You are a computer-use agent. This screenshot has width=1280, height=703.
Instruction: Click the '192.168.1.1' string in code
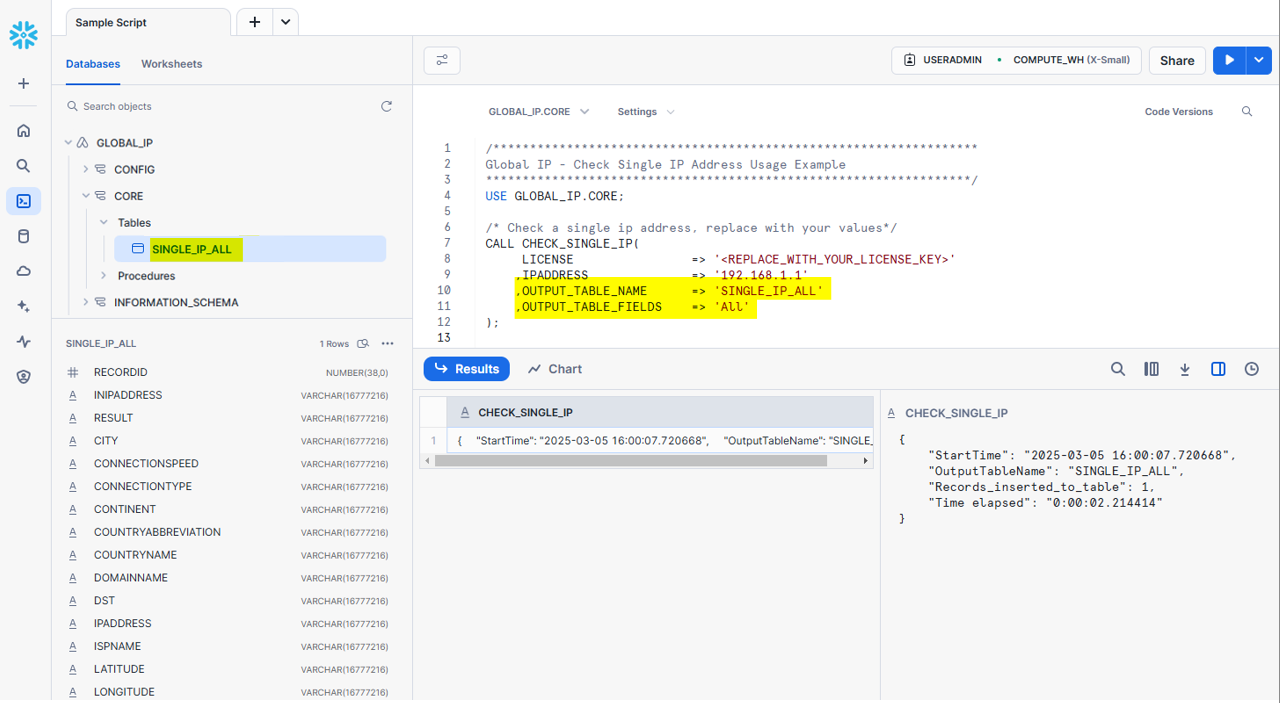(761, 274)
